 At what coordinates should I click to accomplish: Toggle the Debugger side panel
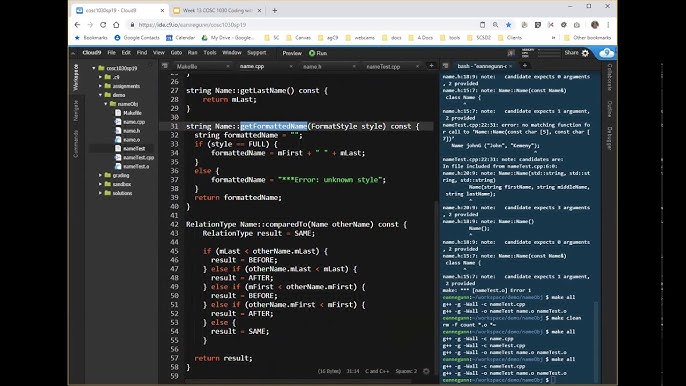click(x=609, y=138)
